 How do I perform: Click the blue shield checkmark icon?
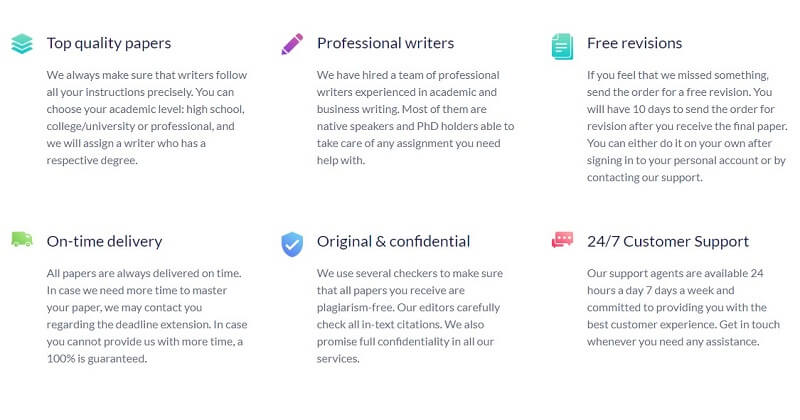pos(292,244)
